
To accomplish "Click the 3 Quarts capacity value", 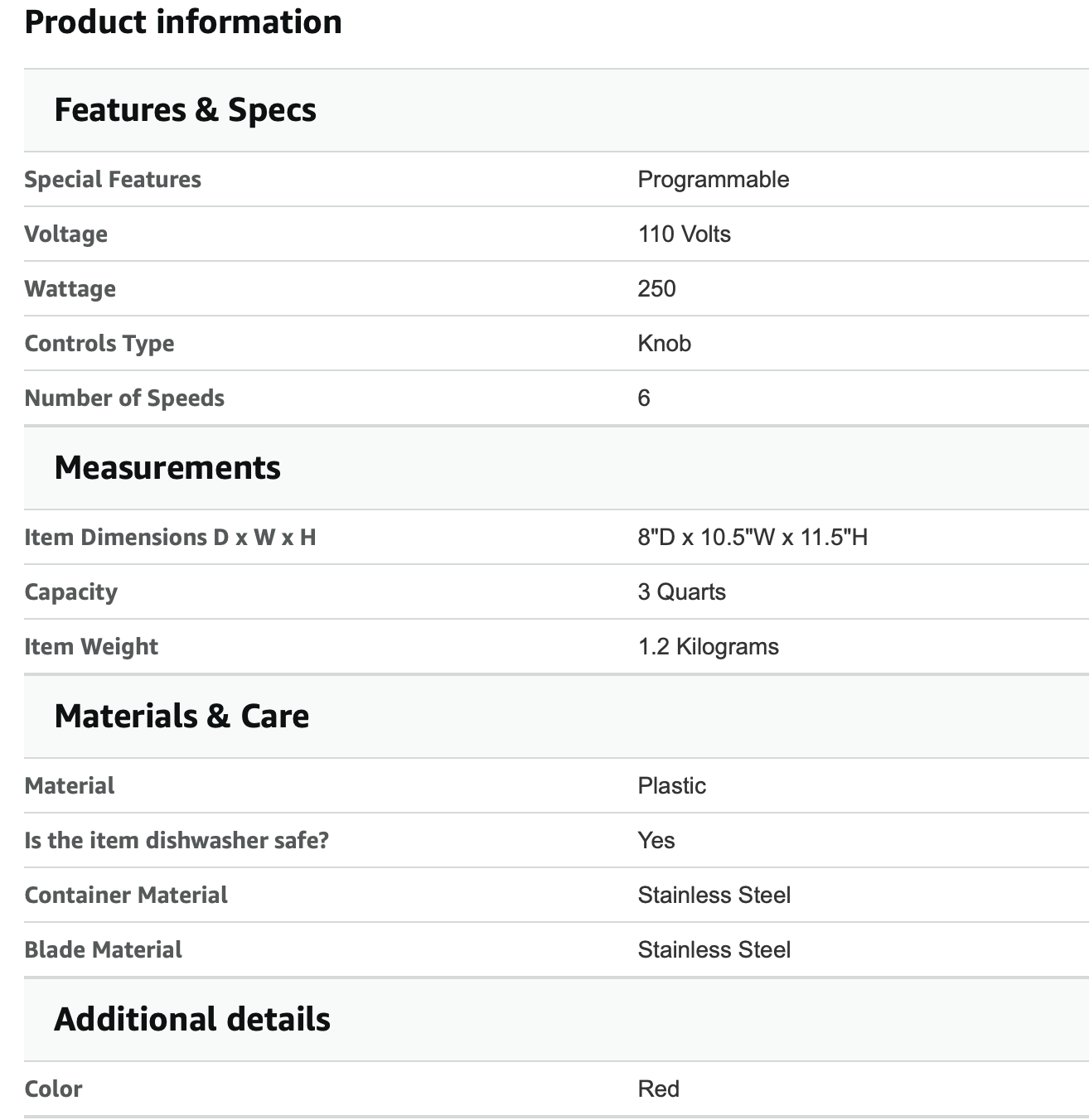I will tap(682, 592).
